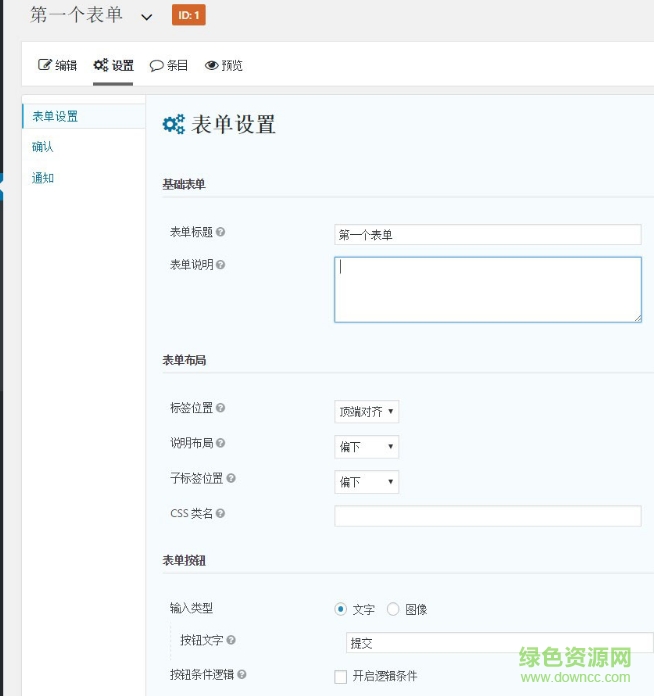Click help icon beside CSS 类名

221,513
